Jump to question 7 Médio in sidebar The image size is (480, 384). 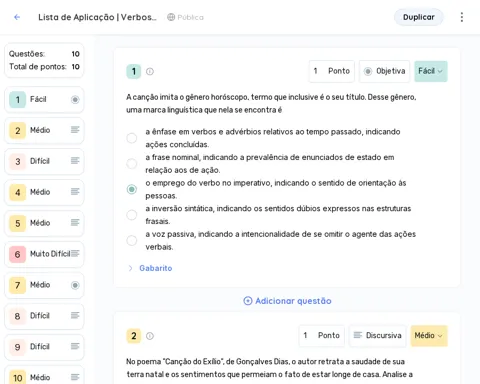point(44,285)
